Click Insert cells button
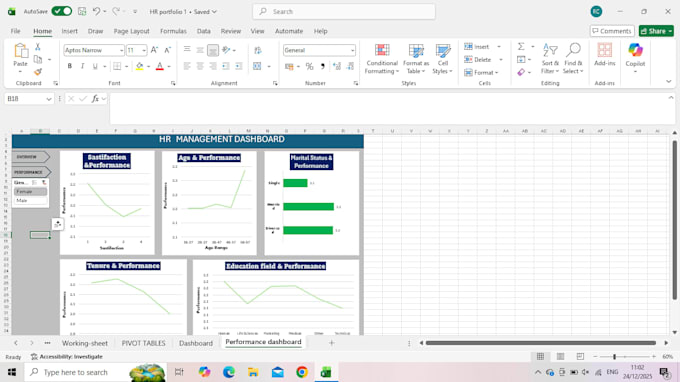This screenshot has height=382, width=680. [477, 46]
